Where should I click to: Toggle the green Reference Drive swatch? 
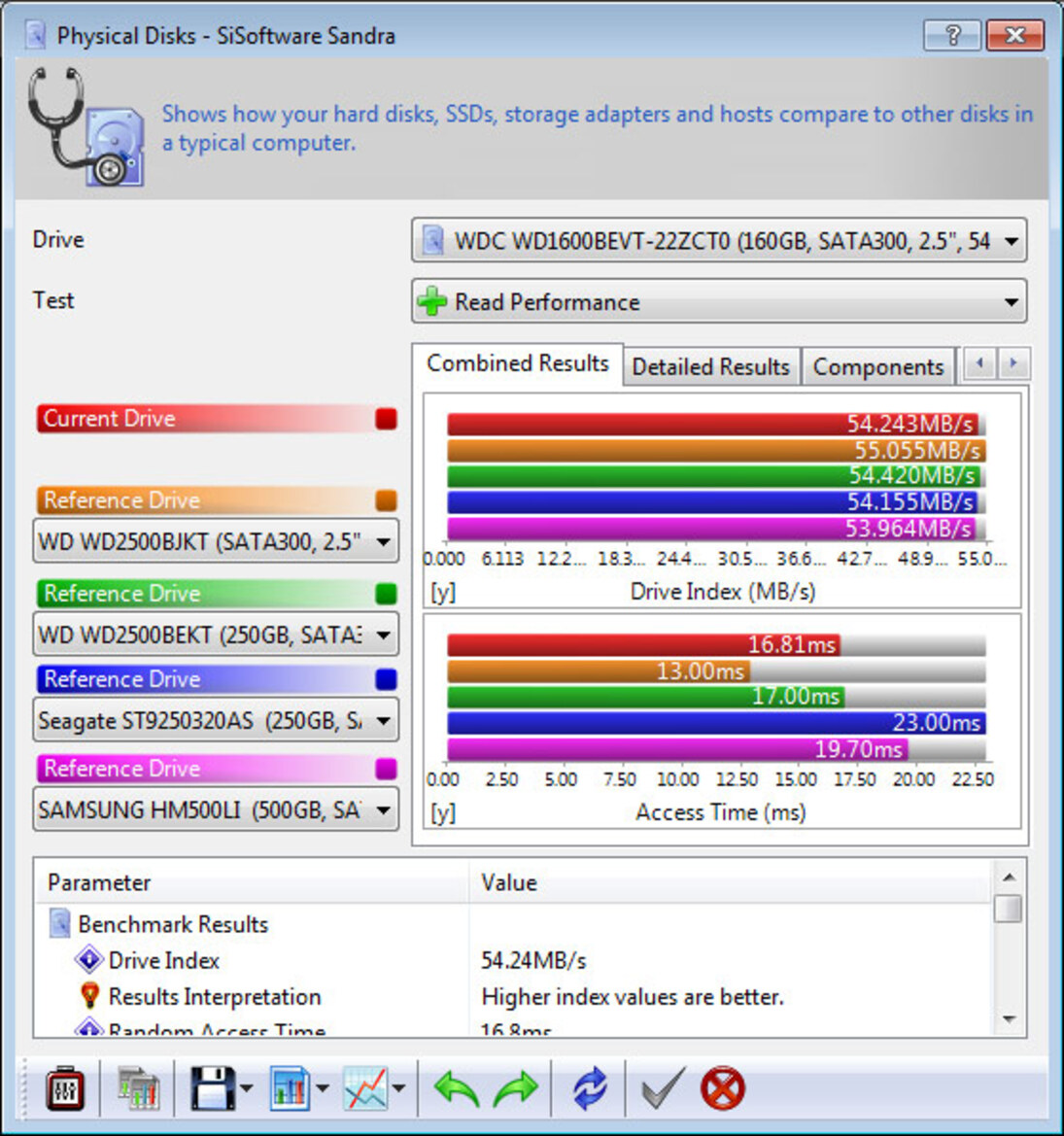386,594
